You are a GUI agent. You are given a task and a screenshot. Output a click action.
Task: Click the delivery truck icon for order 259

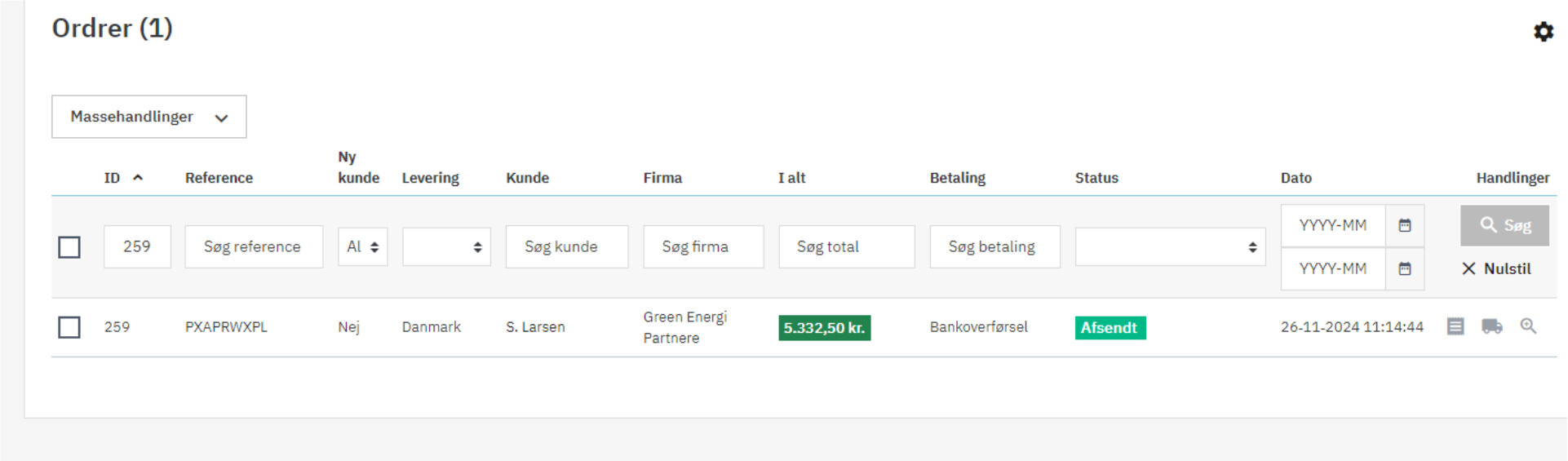click(1491, 326)
